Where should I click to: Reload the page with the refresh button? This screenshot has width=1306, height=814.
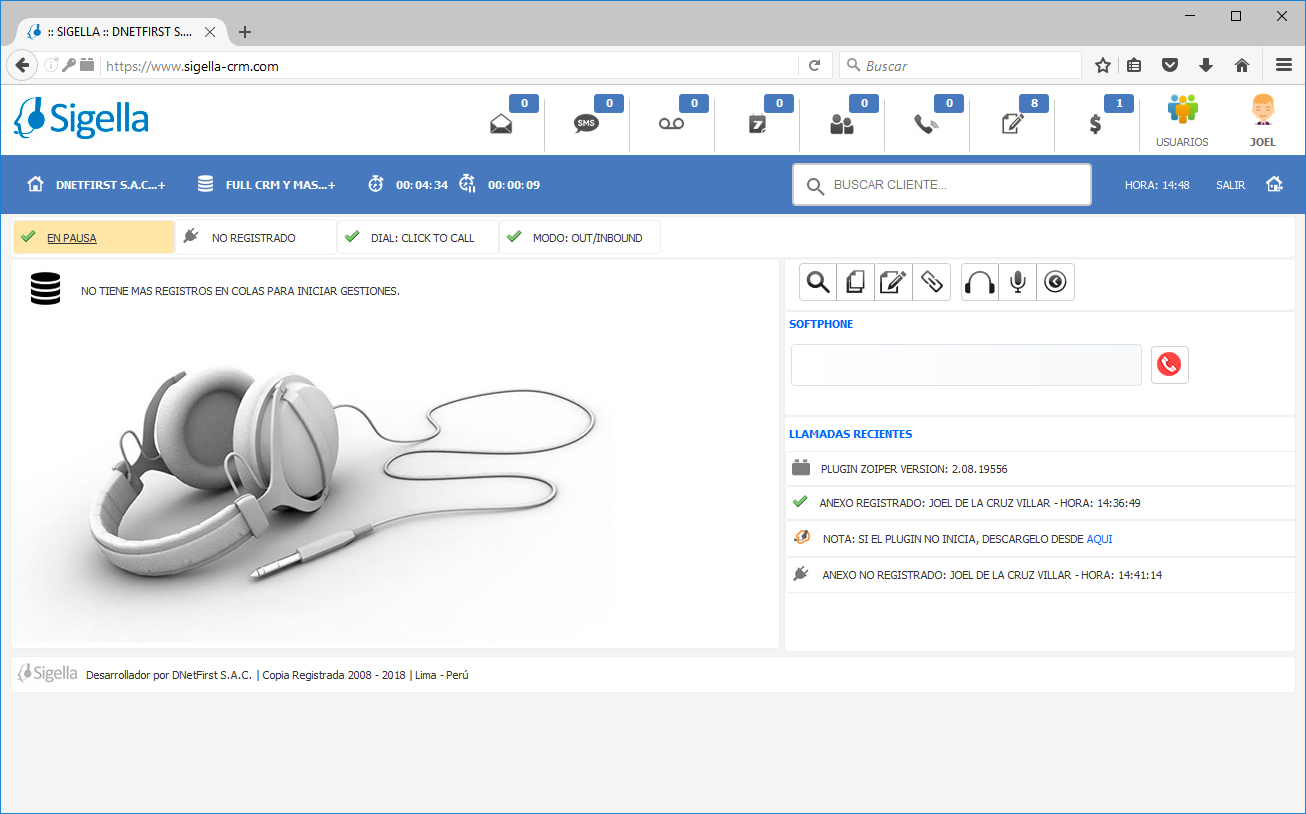[814, 65]
